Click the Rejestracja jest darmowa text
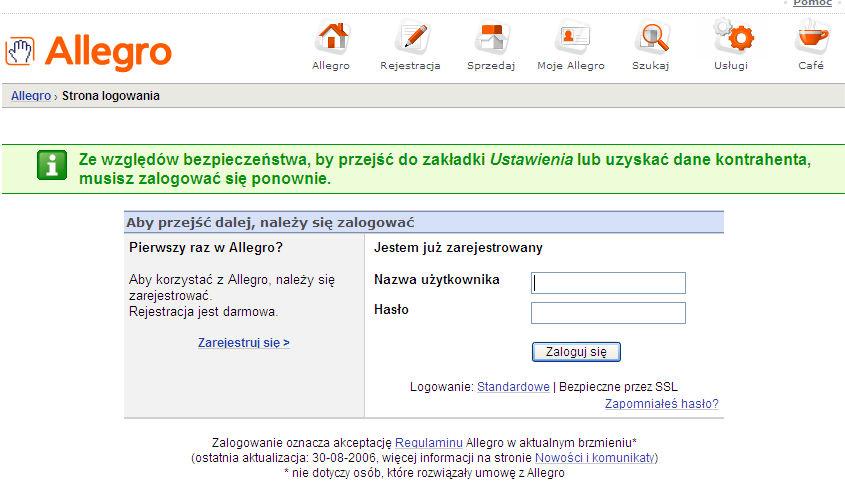 pos(203,312)
